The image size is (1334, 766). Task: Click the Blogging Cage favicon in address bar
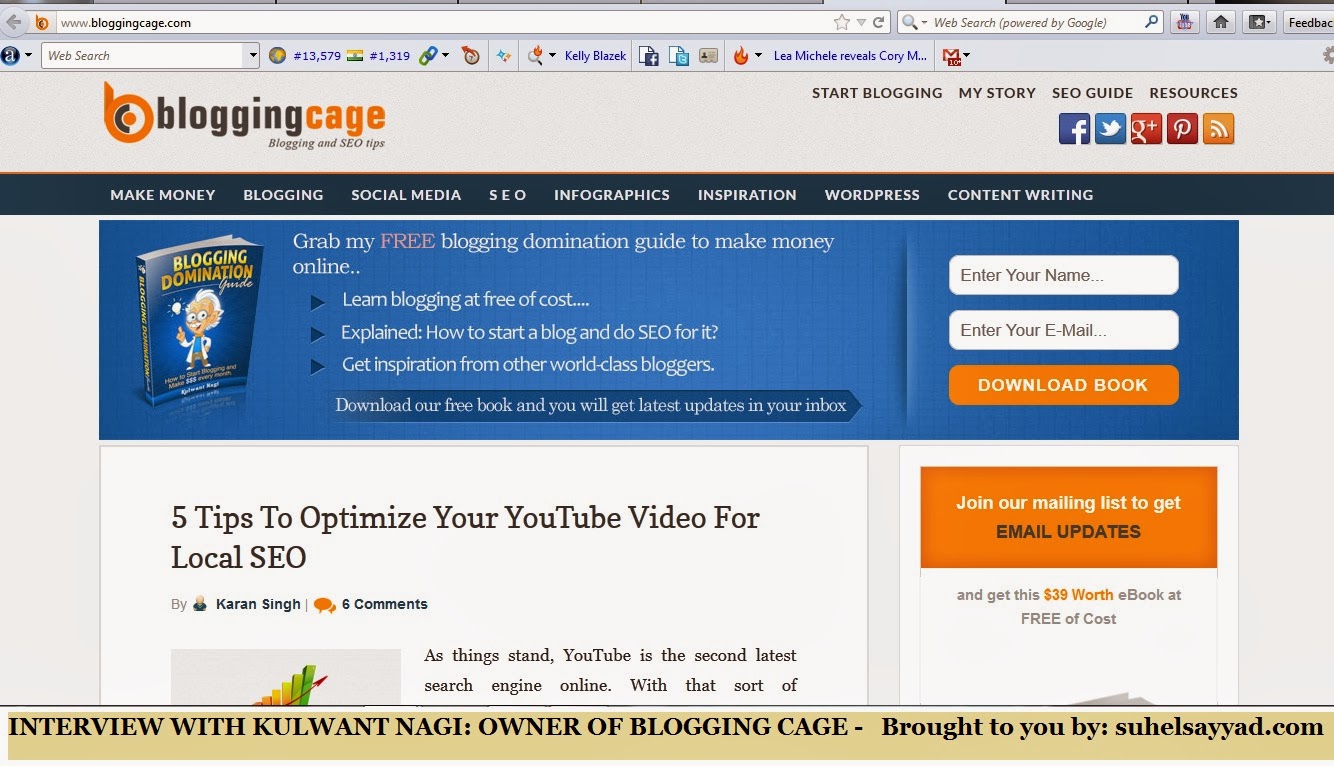point(42,22)
